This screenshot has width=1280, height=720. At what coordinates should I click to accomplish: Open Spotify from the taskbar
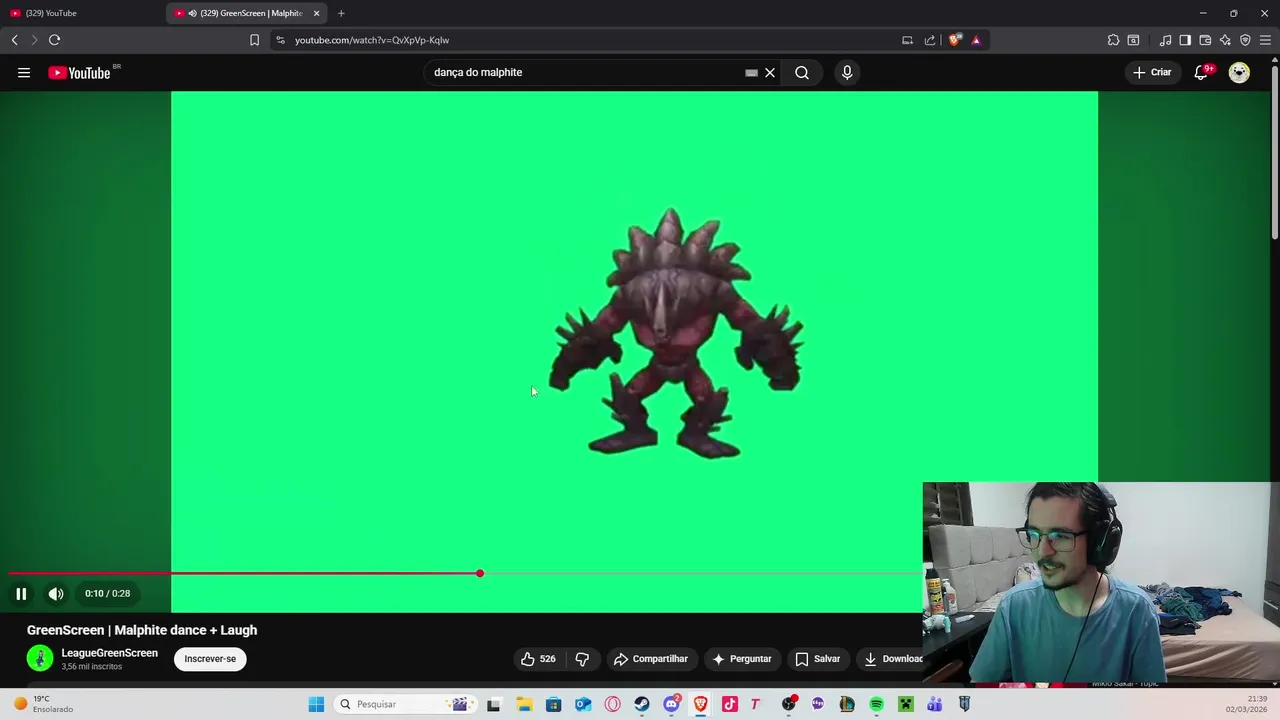pyautogui.click(x=876, y=704)
